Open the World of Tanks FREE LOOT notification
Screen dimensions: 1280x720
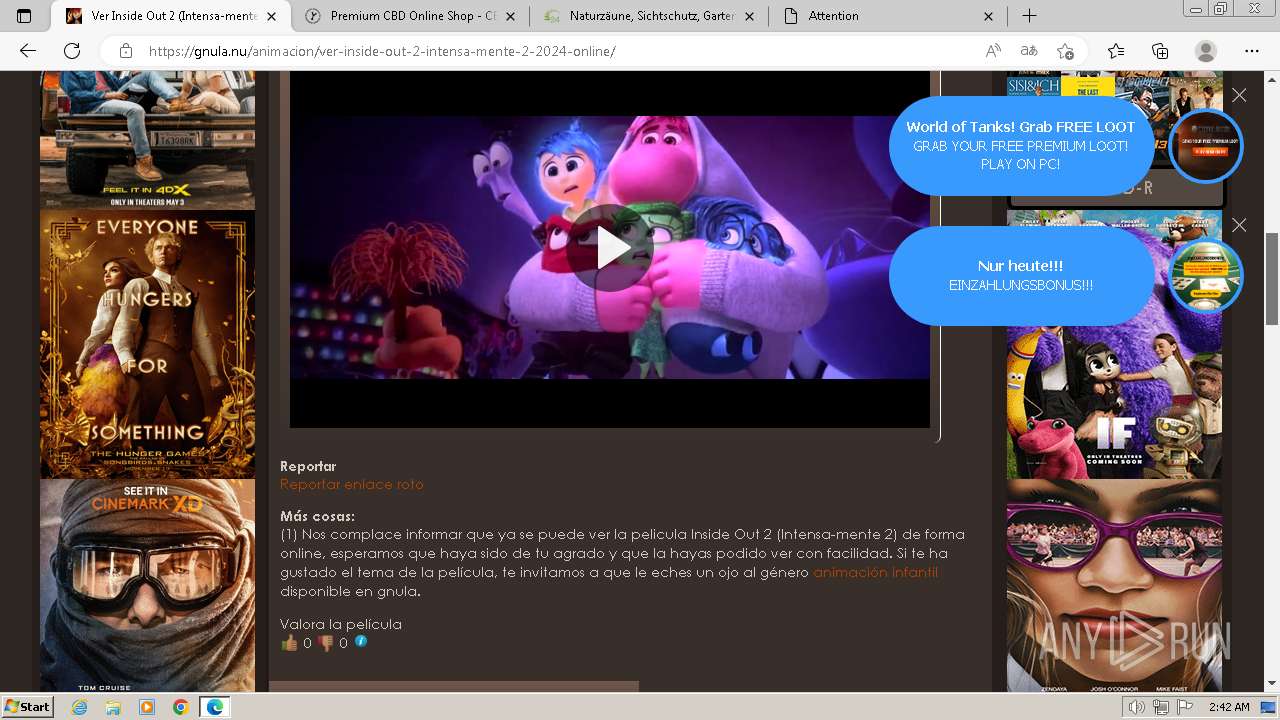click(x=1021, y=145)
